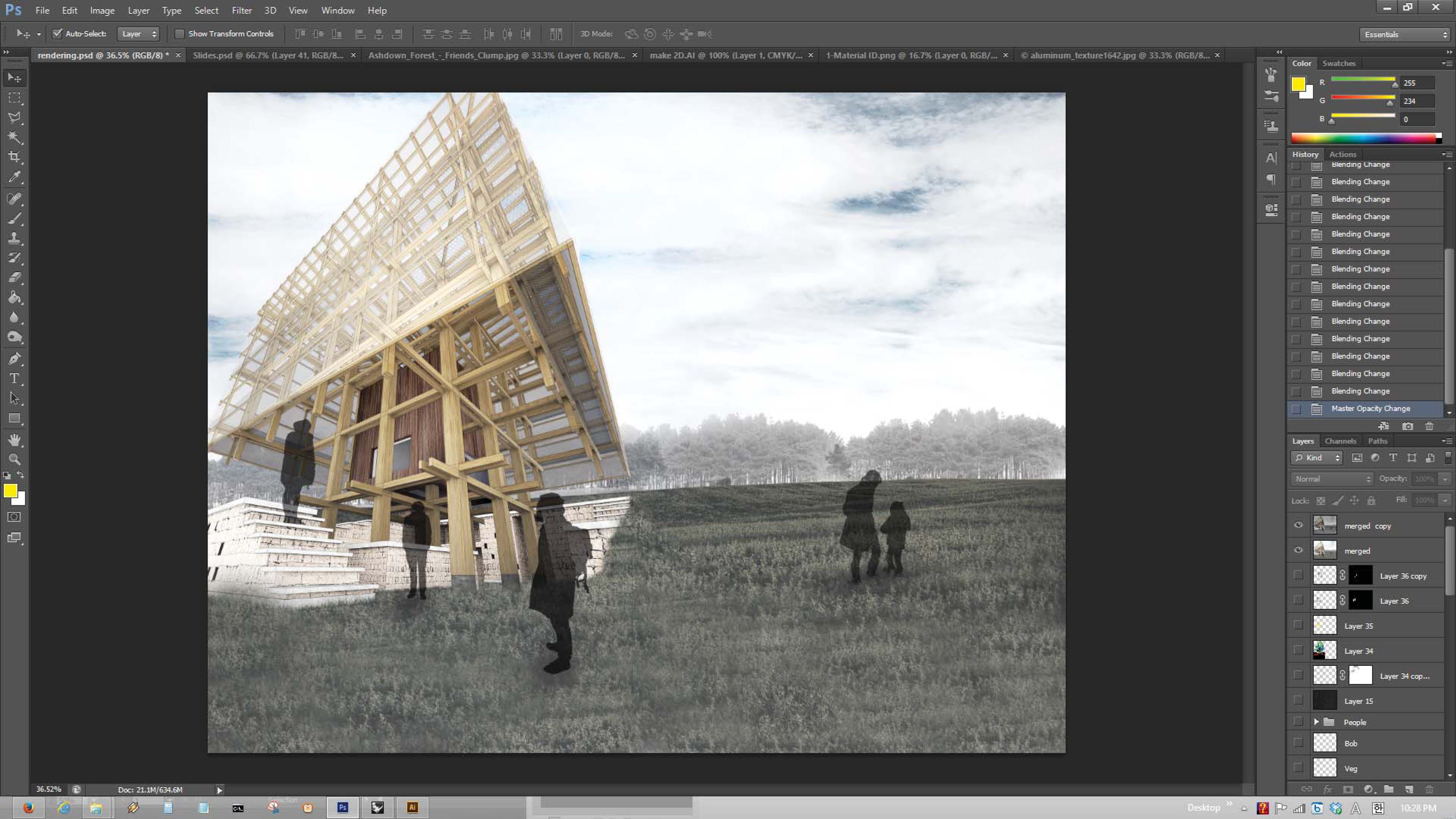
Task: Show the Bob layer
Action: coord(1298,743)
